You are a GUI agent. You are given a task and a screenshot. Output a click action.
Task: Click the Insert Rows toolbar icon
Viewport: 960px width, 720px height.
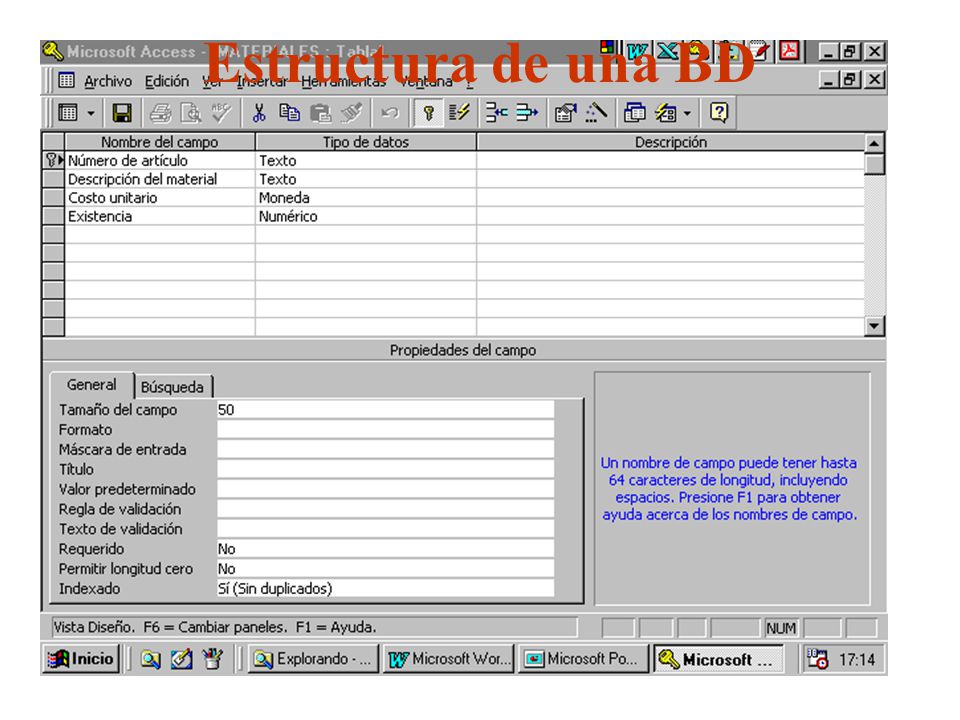click(497, 113)
